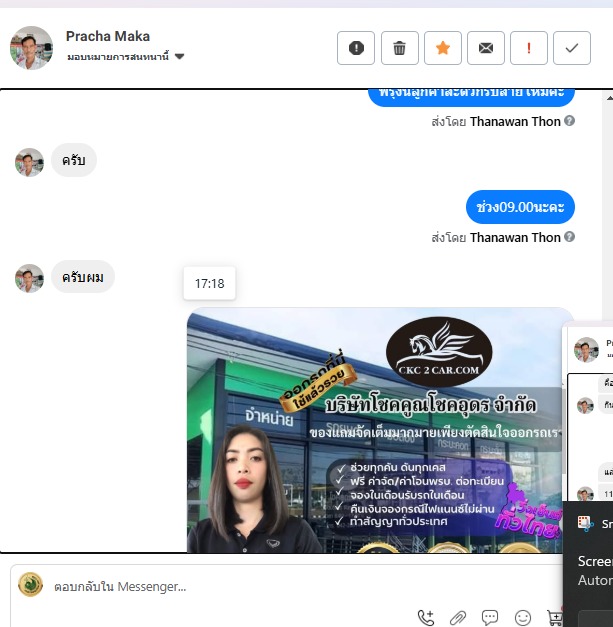Mark conversation done with checkmark
613x627 pixels.
[x=572, y=48]
